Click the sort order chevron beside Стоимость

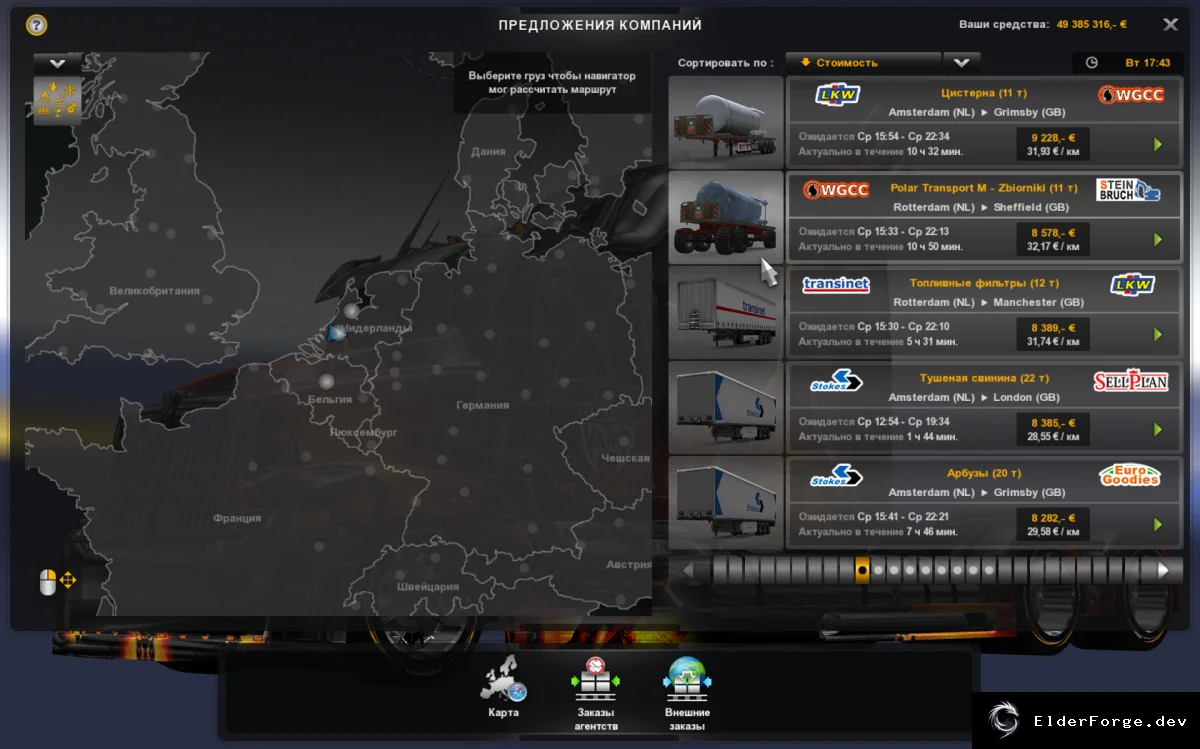pyautogui.click(x=961, y=62)
